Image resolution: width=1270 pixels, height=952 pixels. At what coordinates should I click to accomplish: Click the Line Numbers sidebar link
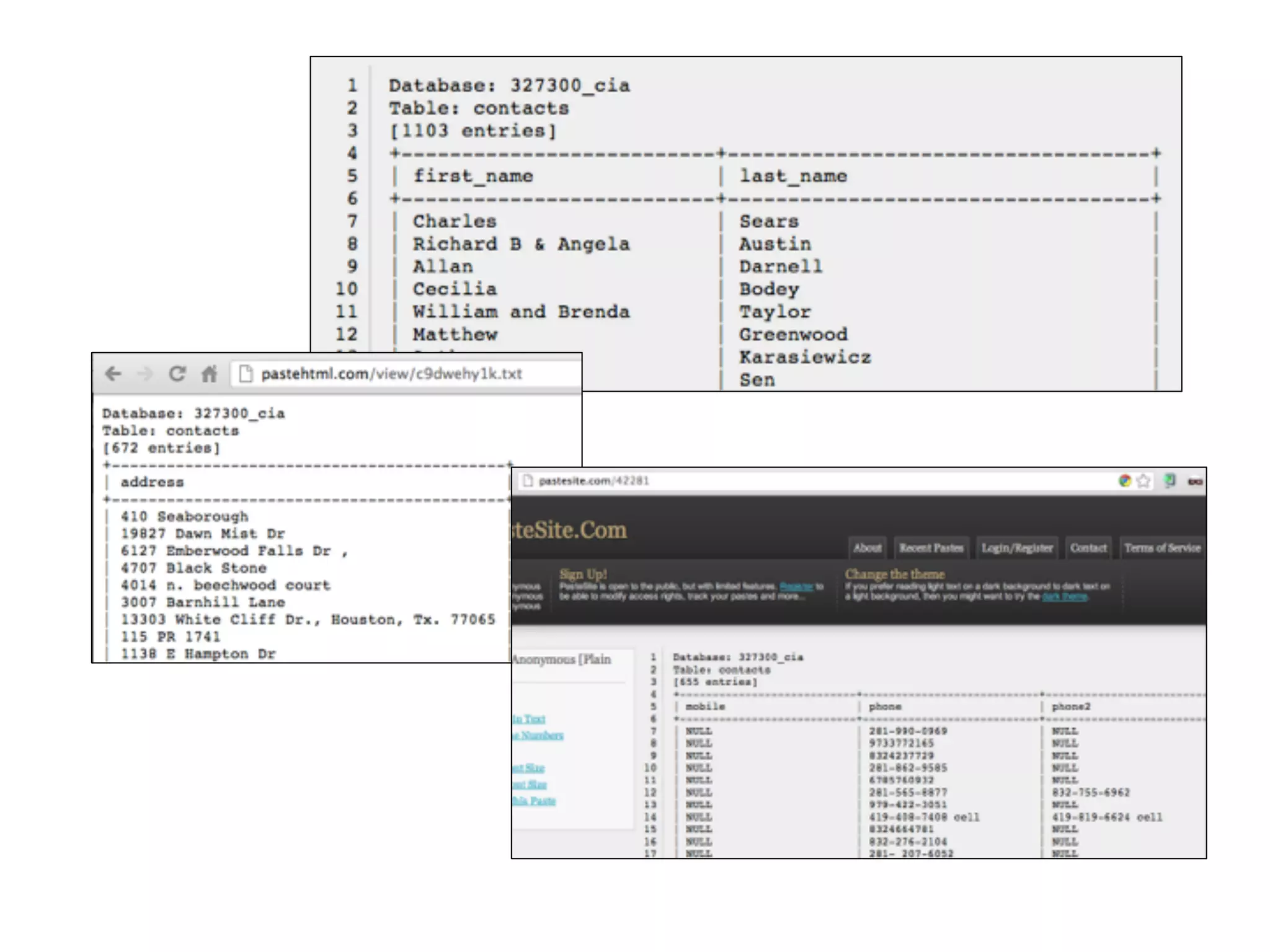[x=538, y=736]
